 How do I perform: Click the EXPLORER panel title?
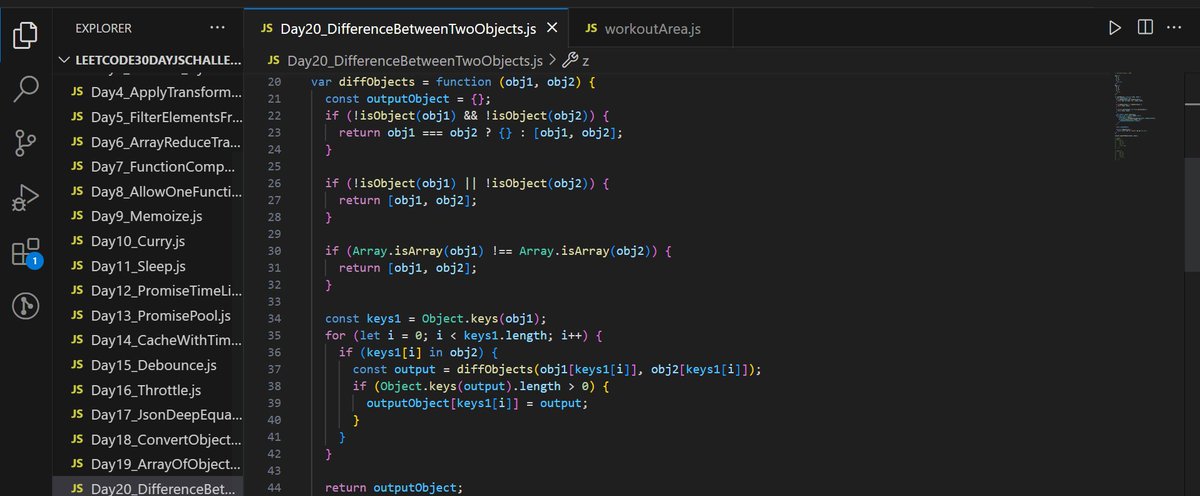104,29
